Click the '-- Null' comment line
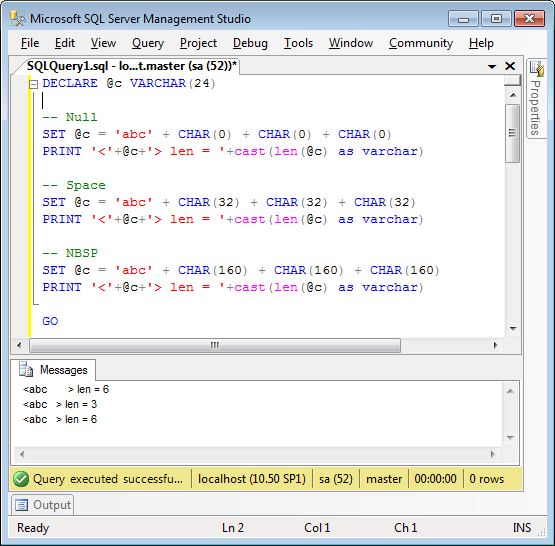The image size is (555, 546). tap(70, 117)
